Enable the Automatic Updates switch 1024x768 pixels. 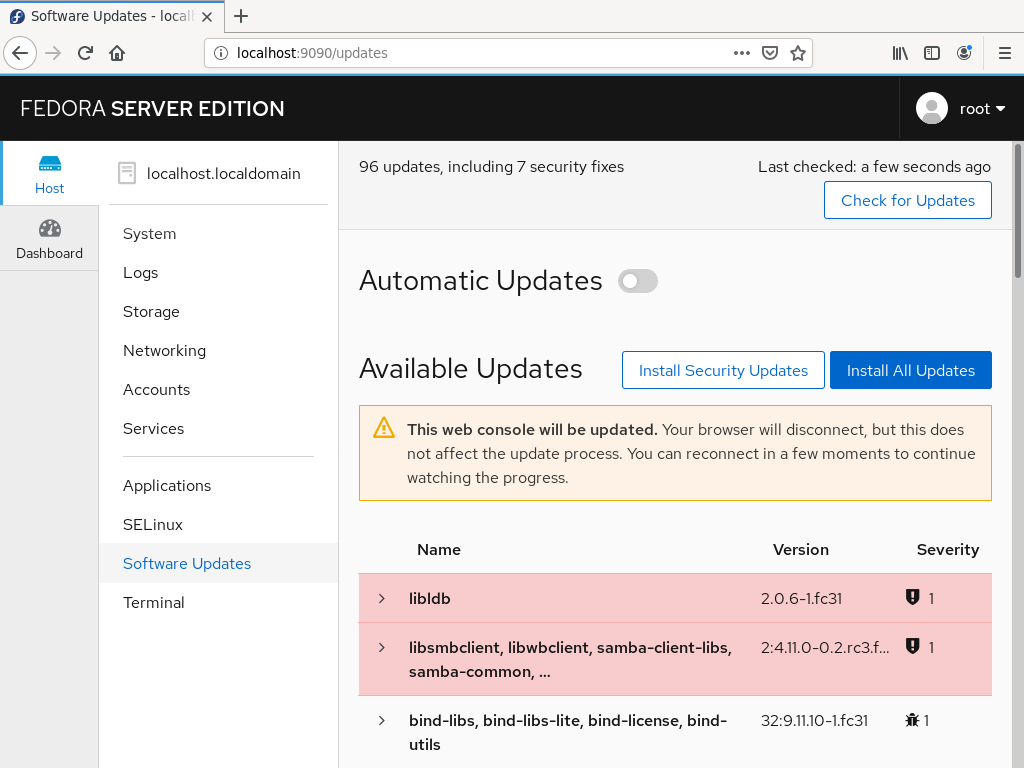tap(638, 281)
